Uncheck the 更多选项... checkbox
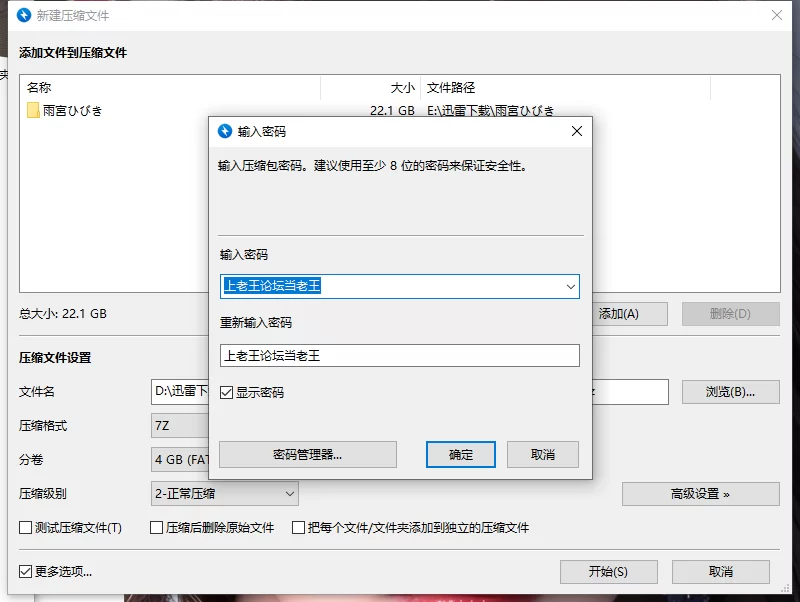 26,571
